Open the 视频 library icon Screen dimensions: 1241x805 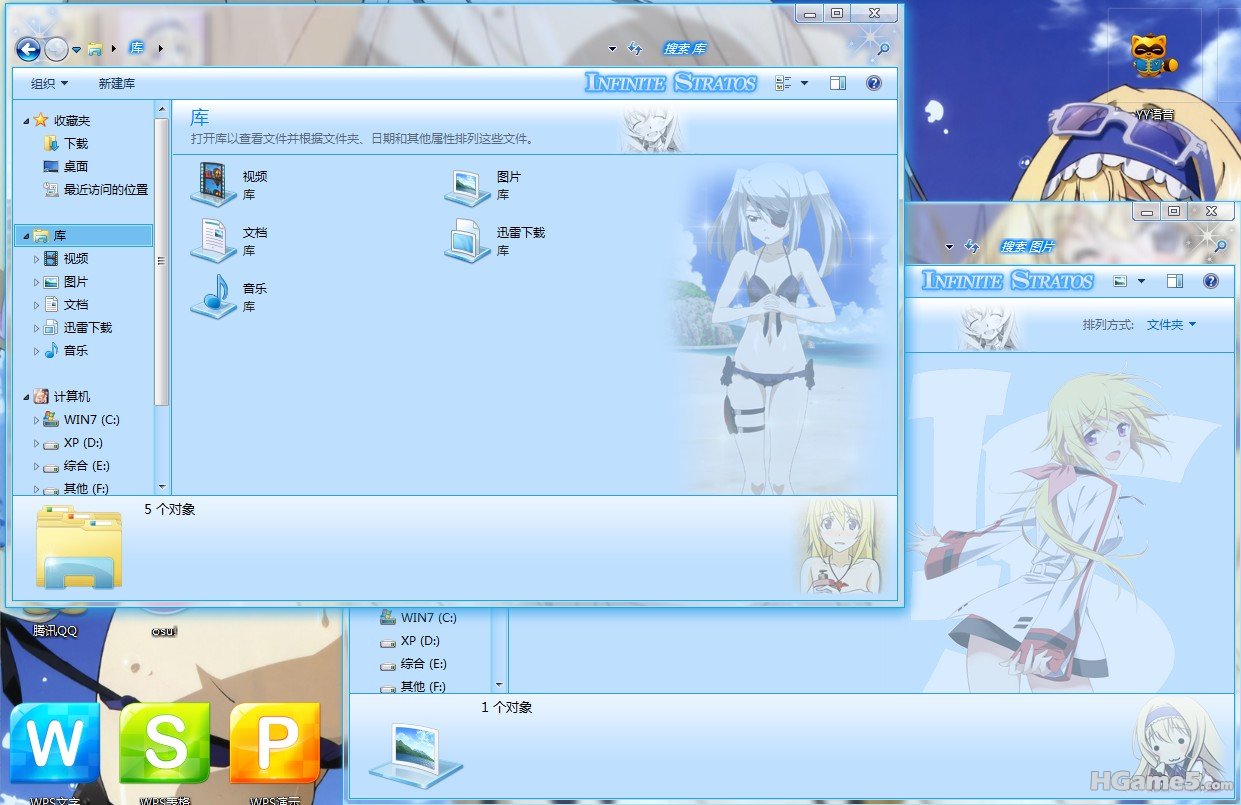pyautogui.click(x=213, y=185)
